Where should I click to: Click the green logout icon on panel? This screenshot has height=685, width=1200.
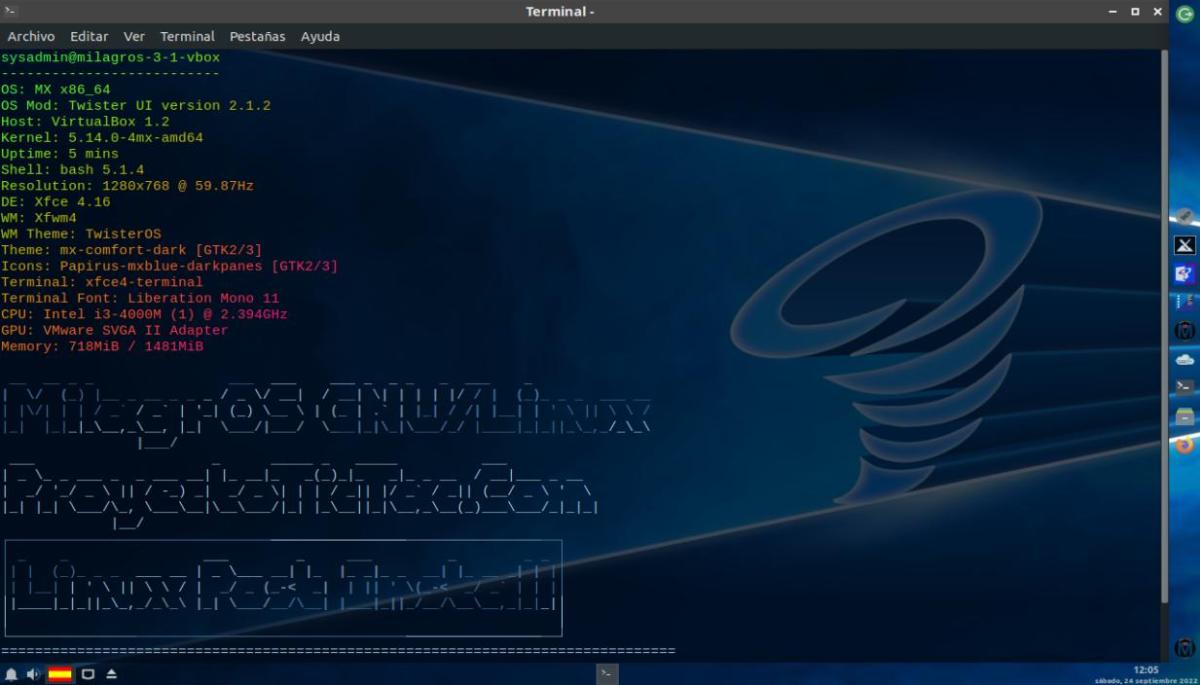click(1184, 13)
